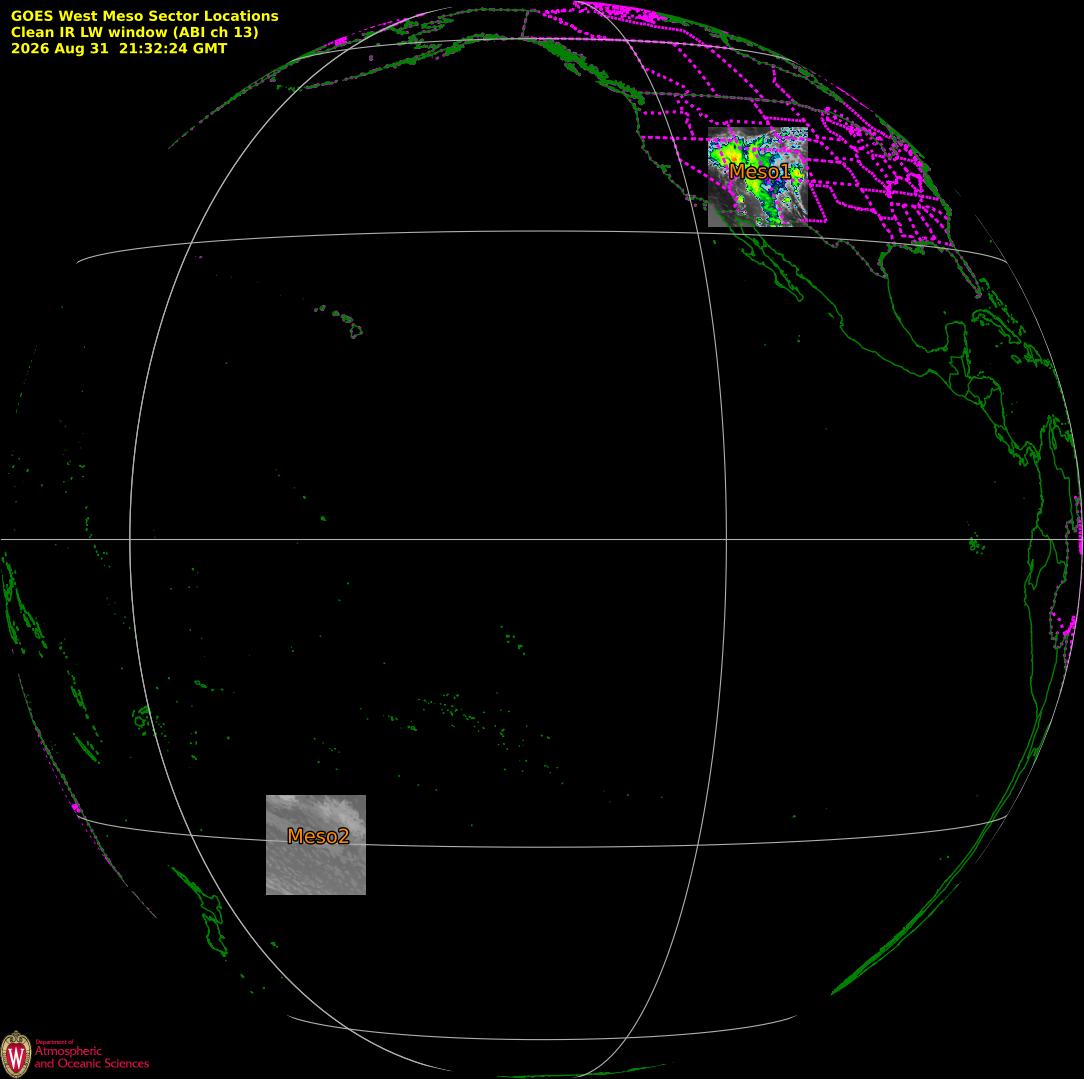Click the University of Wisconsin crest logo
The height and width of the screenshot is (1079, 1084).
tap(16, 1054)
